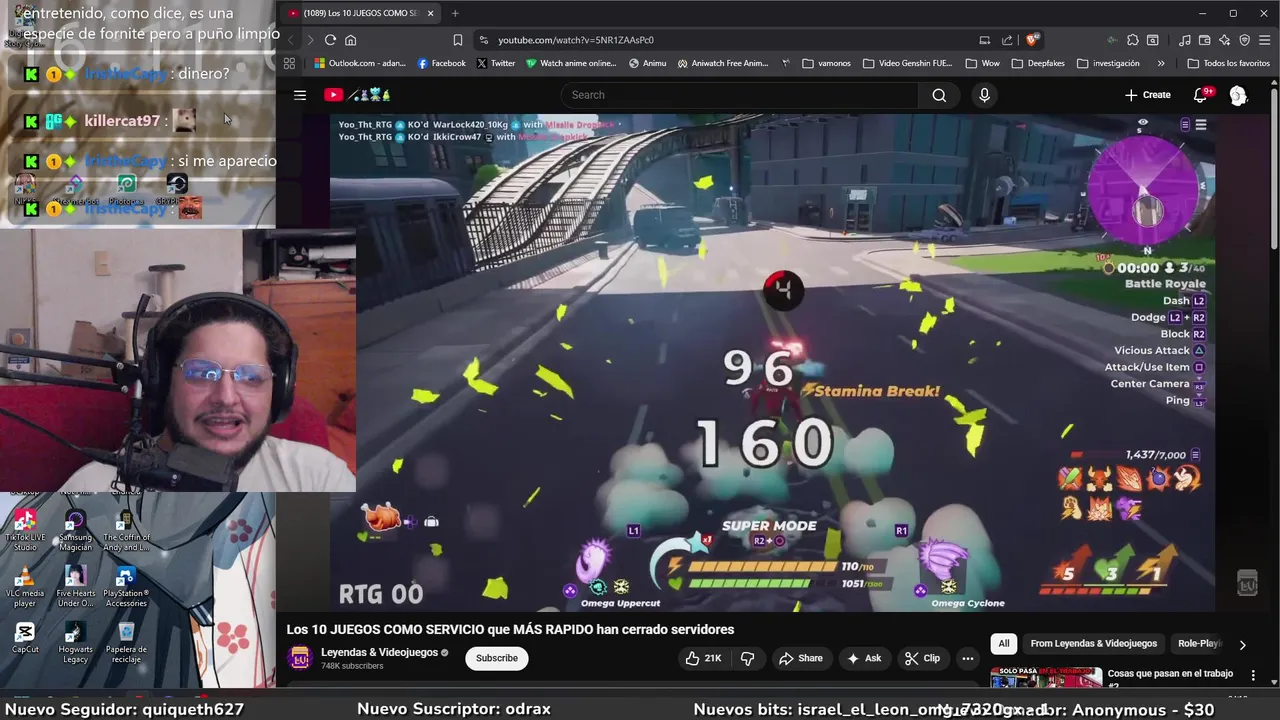Like the video with 21K thumbs up

703,658
